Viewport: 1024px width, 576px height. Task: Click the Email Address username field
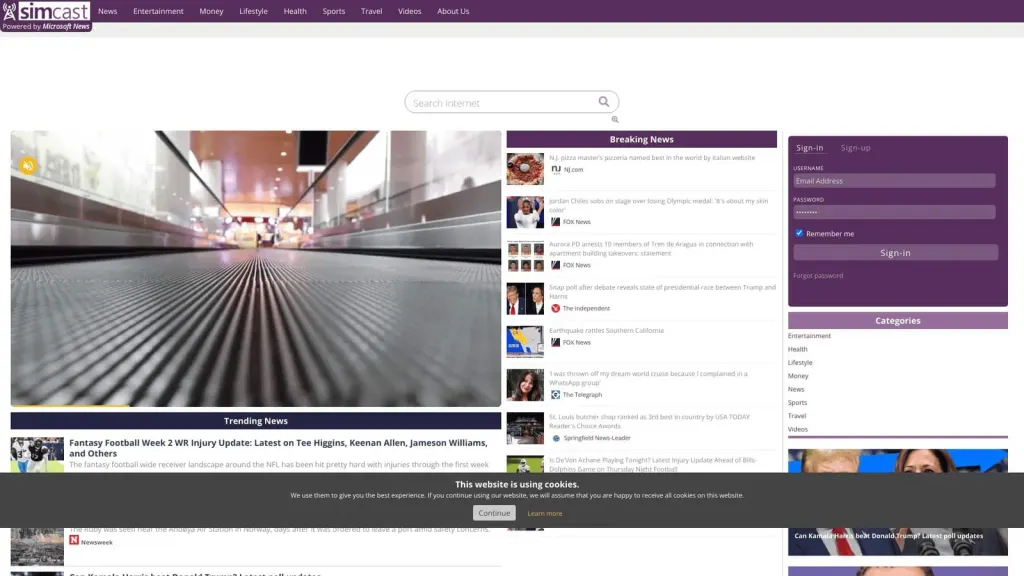tap(894, 181)
